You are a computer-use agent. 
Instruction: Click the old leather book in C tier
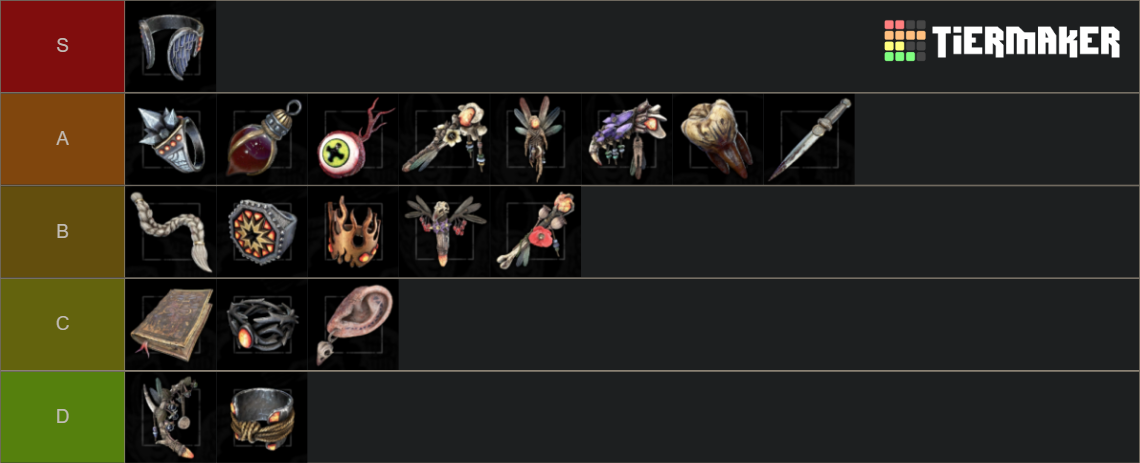pos(171,324)
